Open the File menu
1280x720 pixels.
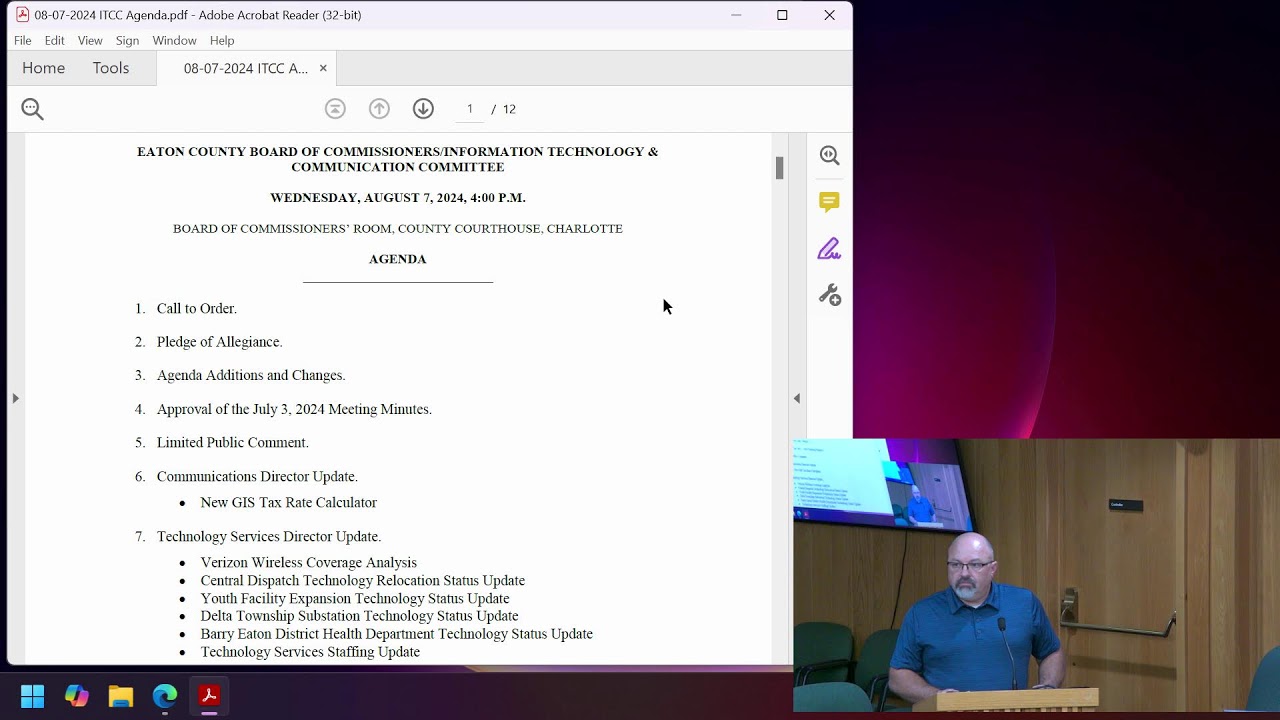23,40
